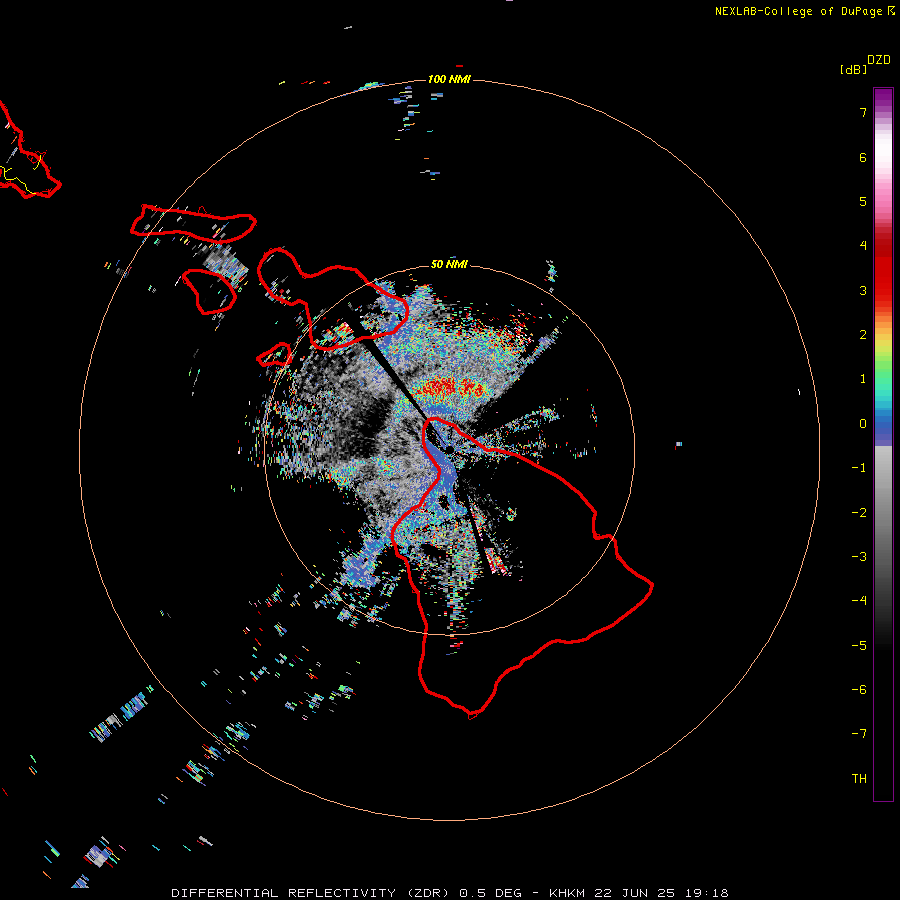Click the 7 value on color scale

pyautogui.click(x=863, y=112)
